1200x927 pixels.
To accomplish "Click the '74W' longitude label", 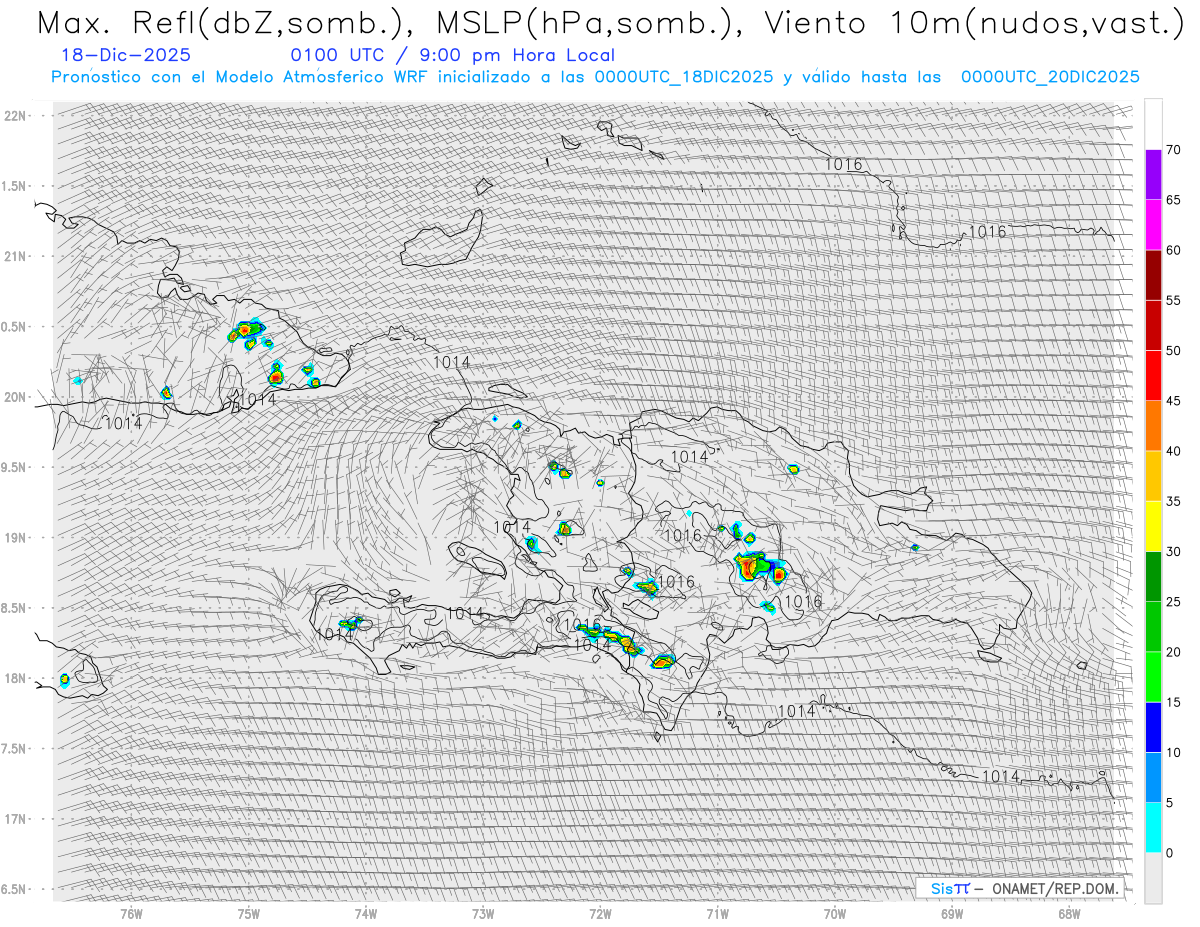I will click(x=366, y=913).
